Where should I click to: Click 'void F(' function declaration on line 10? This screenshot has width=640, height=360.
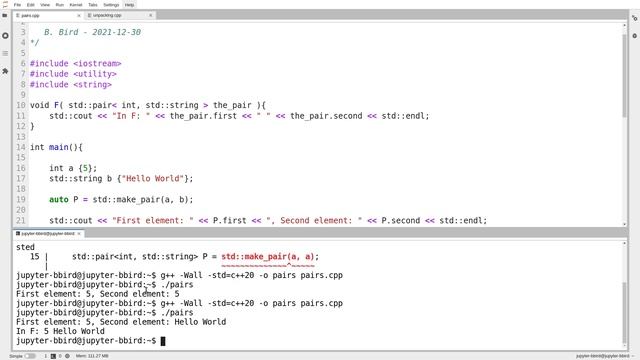tap(47, 105)
